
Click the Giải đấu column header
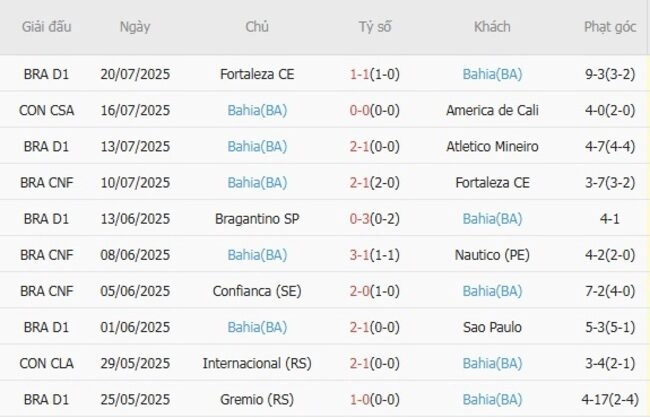click(x=46, y=27)
